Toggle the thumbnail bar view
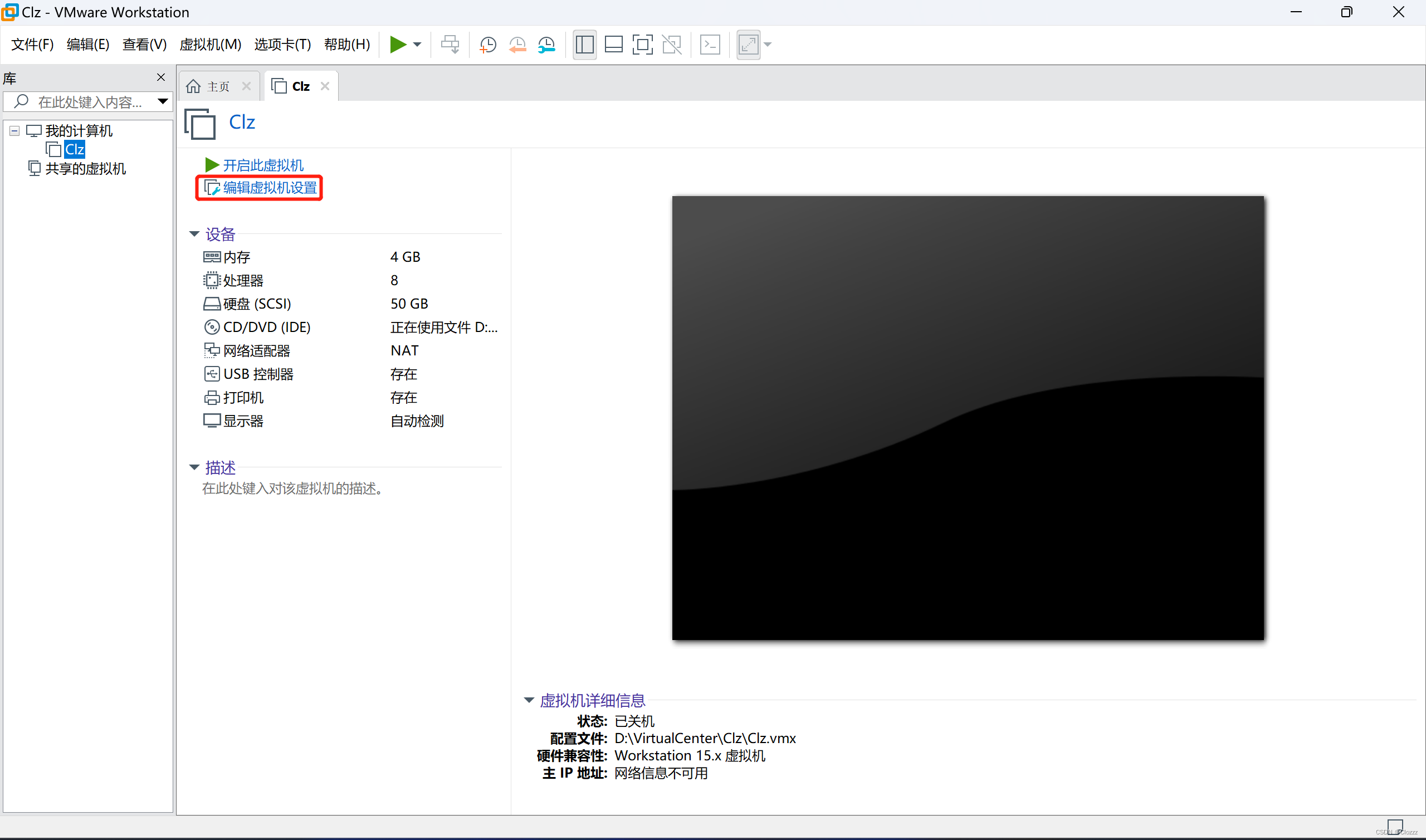 [613, 44]
